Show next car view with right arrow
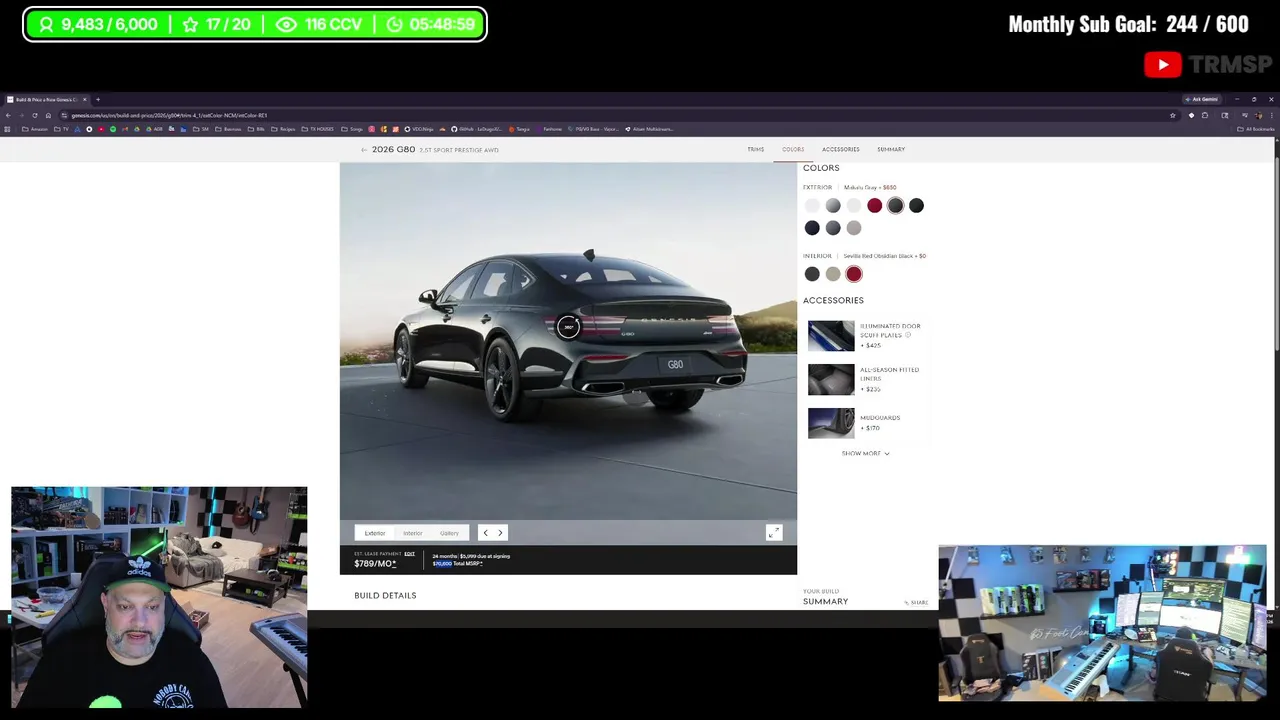This screenshot has height=720, width=1280. 500,533
